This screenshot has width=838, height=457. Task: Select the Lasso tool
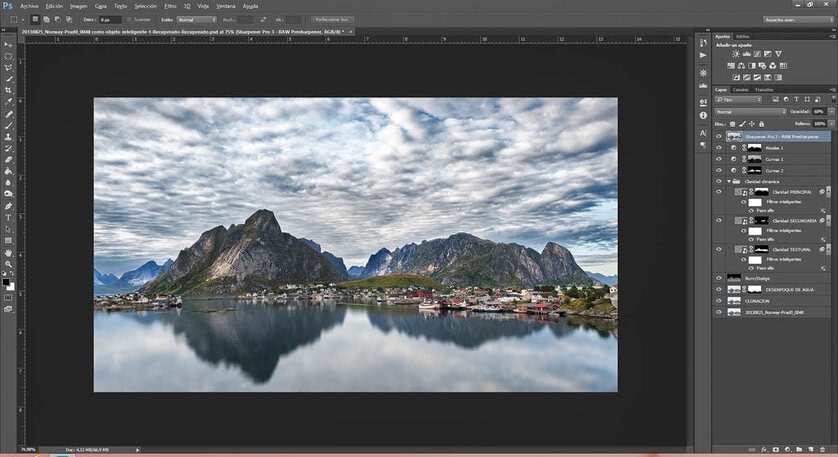[x=9, y=67]
